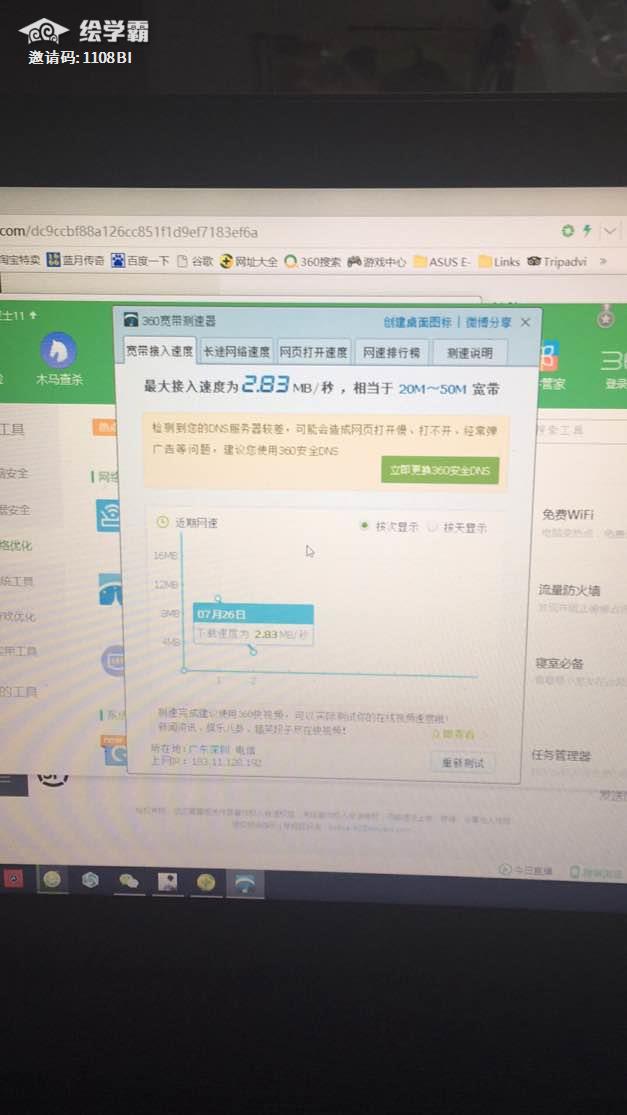Screen dimensions: 627x1115
Task: Open the Links bookmarks folder
Action: click(x=499, y=262)
